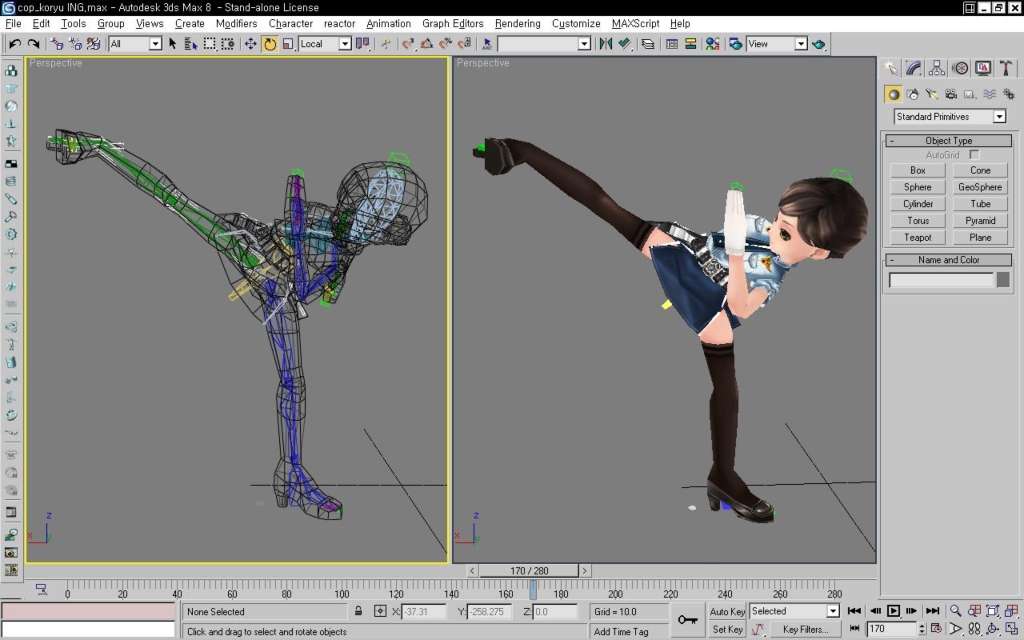Click the Teapot primitive button
This screenshot has width=1024, height=640.
coord(918,238)
